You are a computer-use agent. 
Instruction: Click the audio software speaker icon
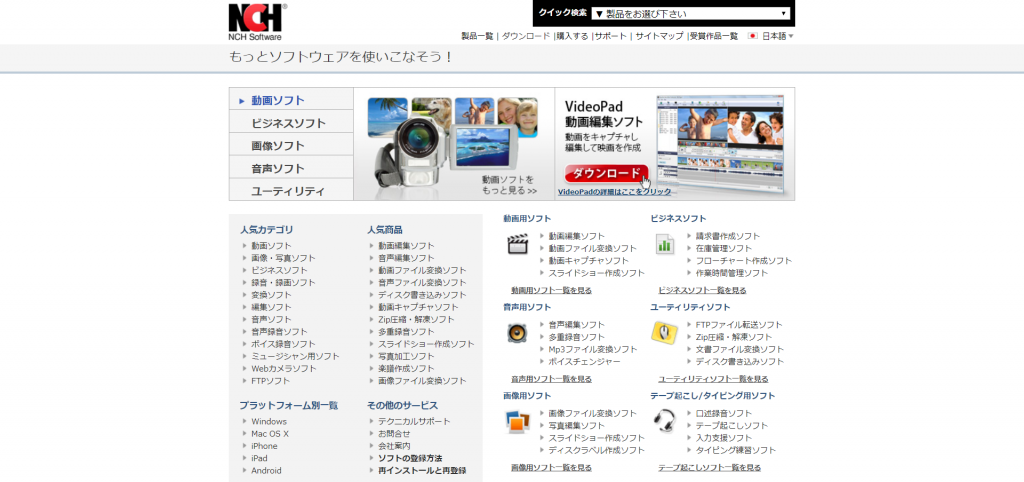point(516,333)
